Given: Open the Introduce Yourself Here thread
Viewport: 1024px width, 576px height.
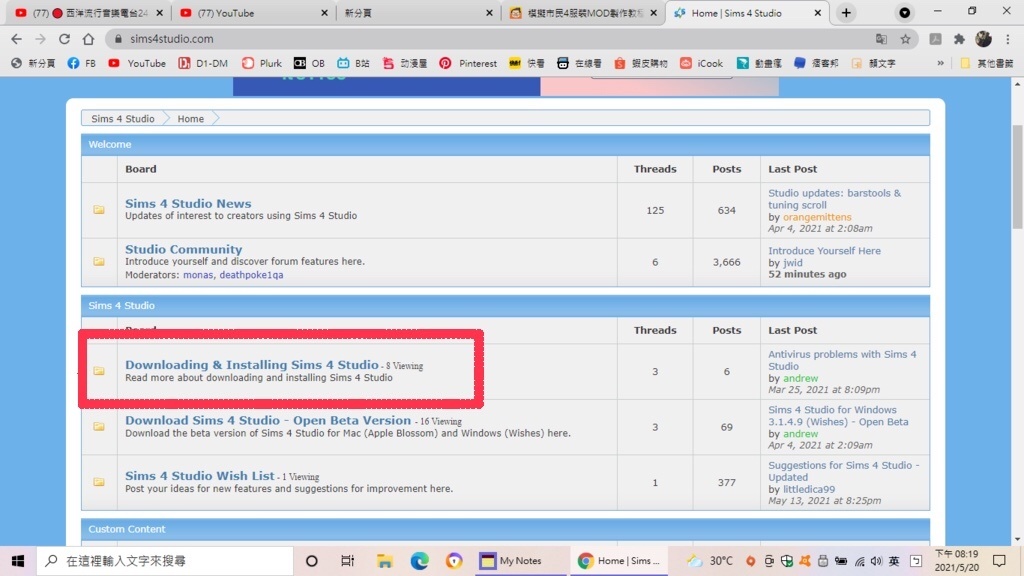Looking at the screenshot, I should [824, 251].
